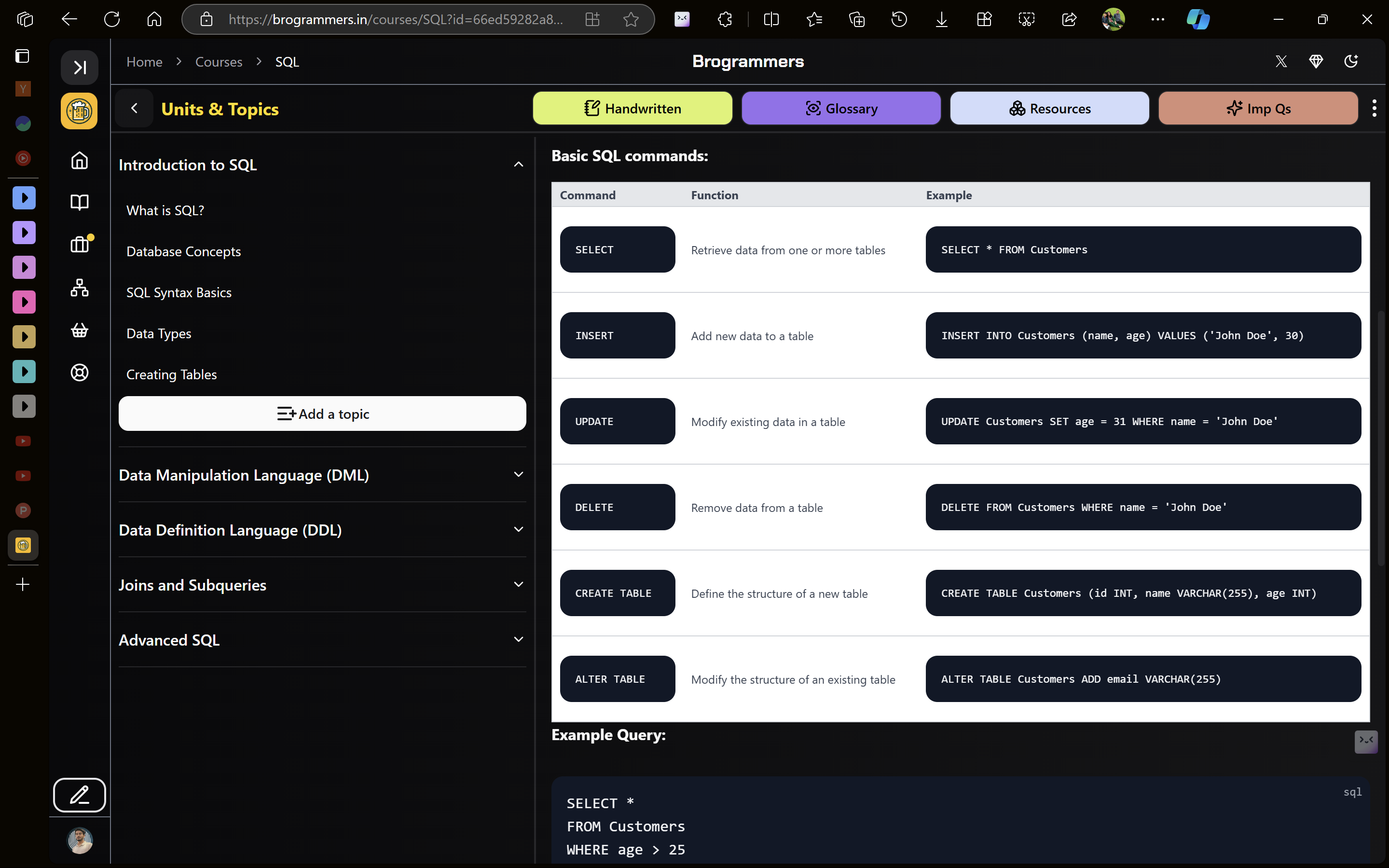Go to Home breadcrumb
Viewport: 1389px width, 868px height.
point(144,61)
